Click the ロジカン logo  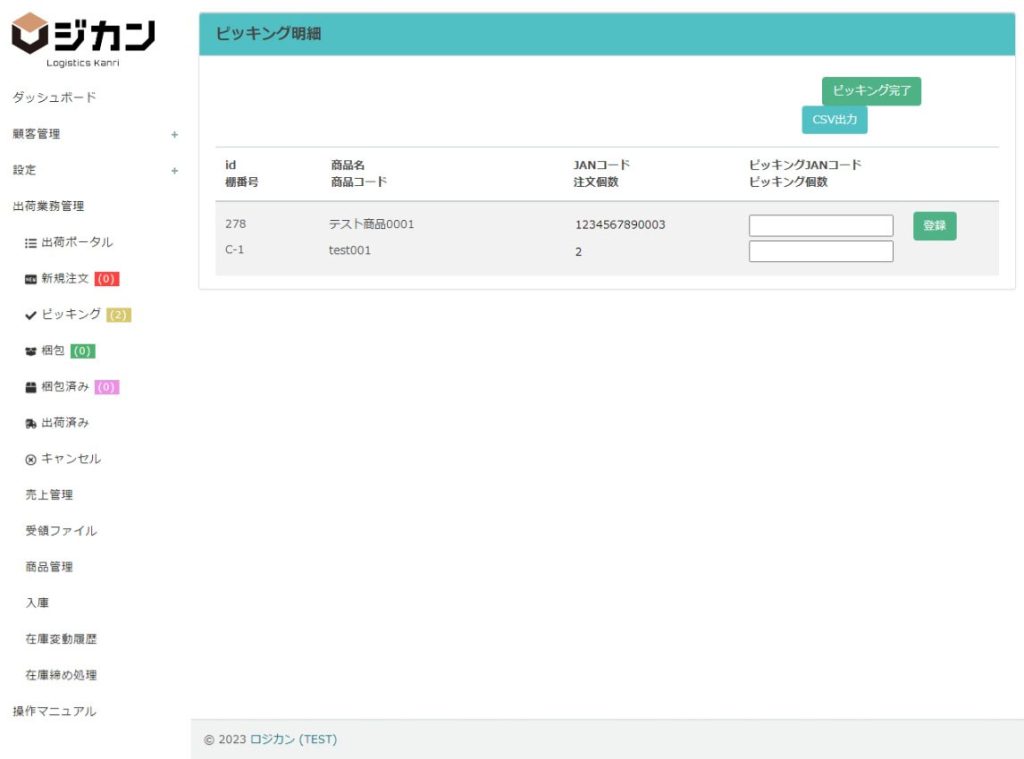[x=83, y=38]
